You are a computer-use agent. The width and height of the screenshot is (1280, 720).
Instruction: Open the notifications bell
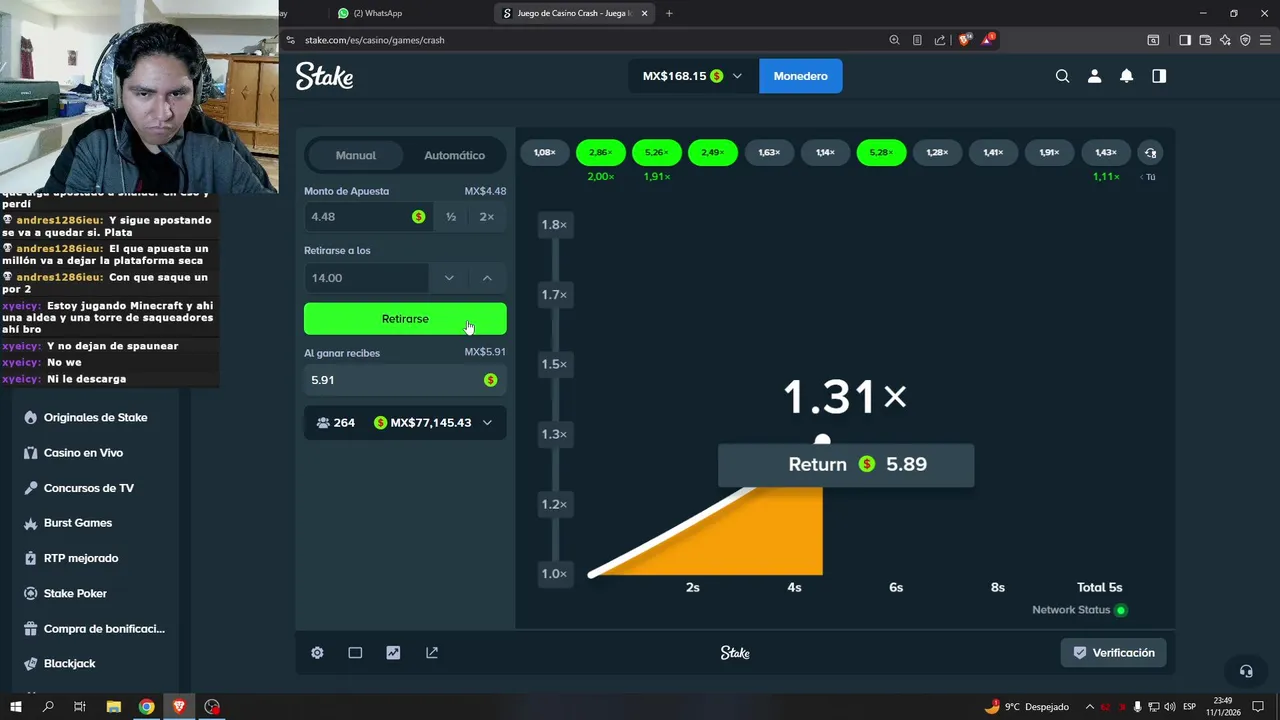point(1126,76)
